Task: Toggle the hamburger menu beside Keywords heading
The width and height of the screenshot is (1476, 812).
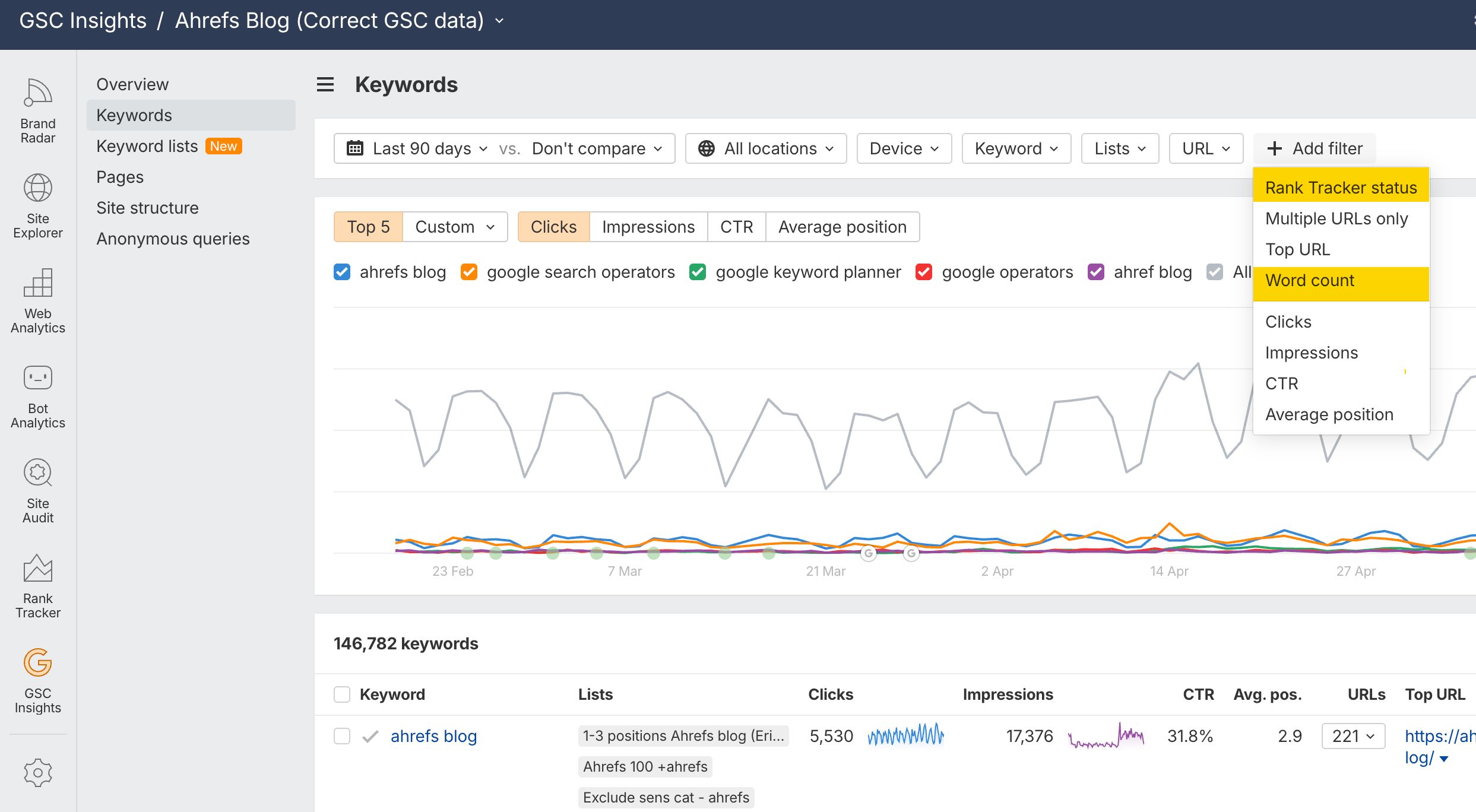Action: pyautogui.click(x=325, y=84)
